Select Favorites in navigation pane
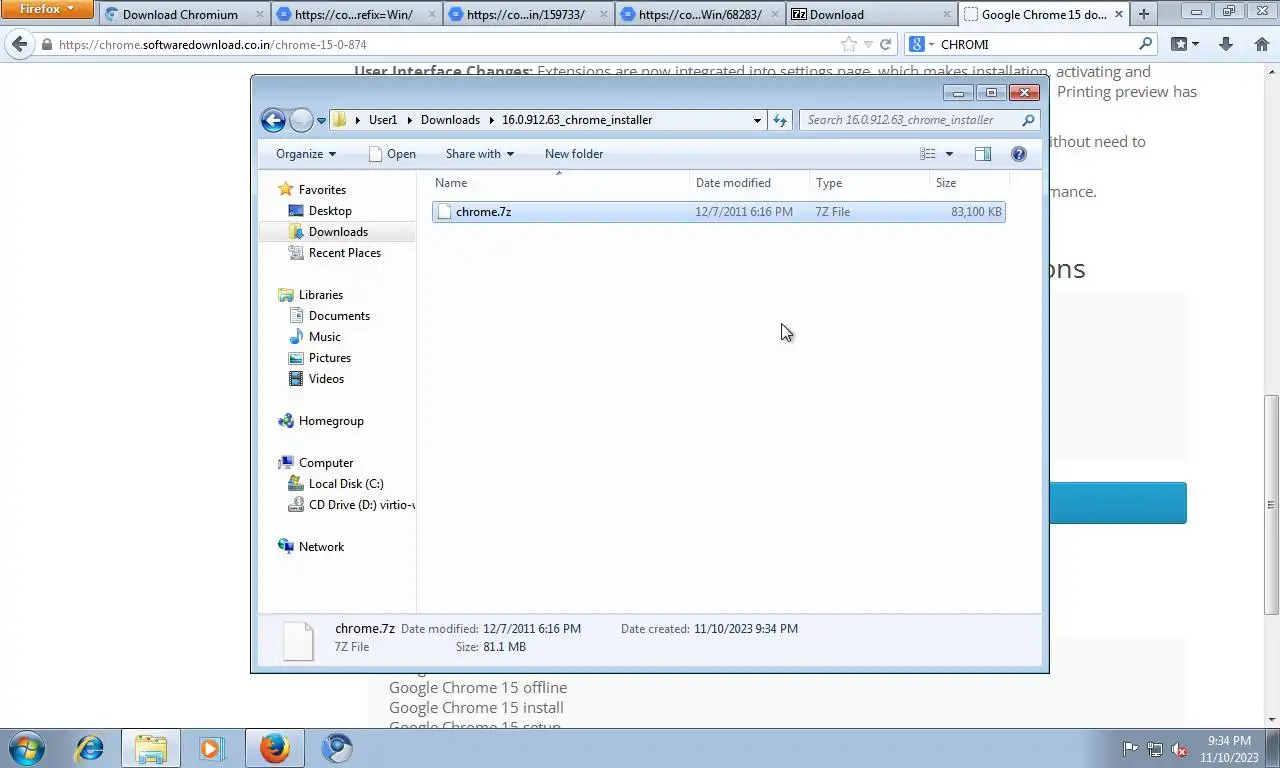Viewport: 1280px width, 768px height. tap(322, 190)
